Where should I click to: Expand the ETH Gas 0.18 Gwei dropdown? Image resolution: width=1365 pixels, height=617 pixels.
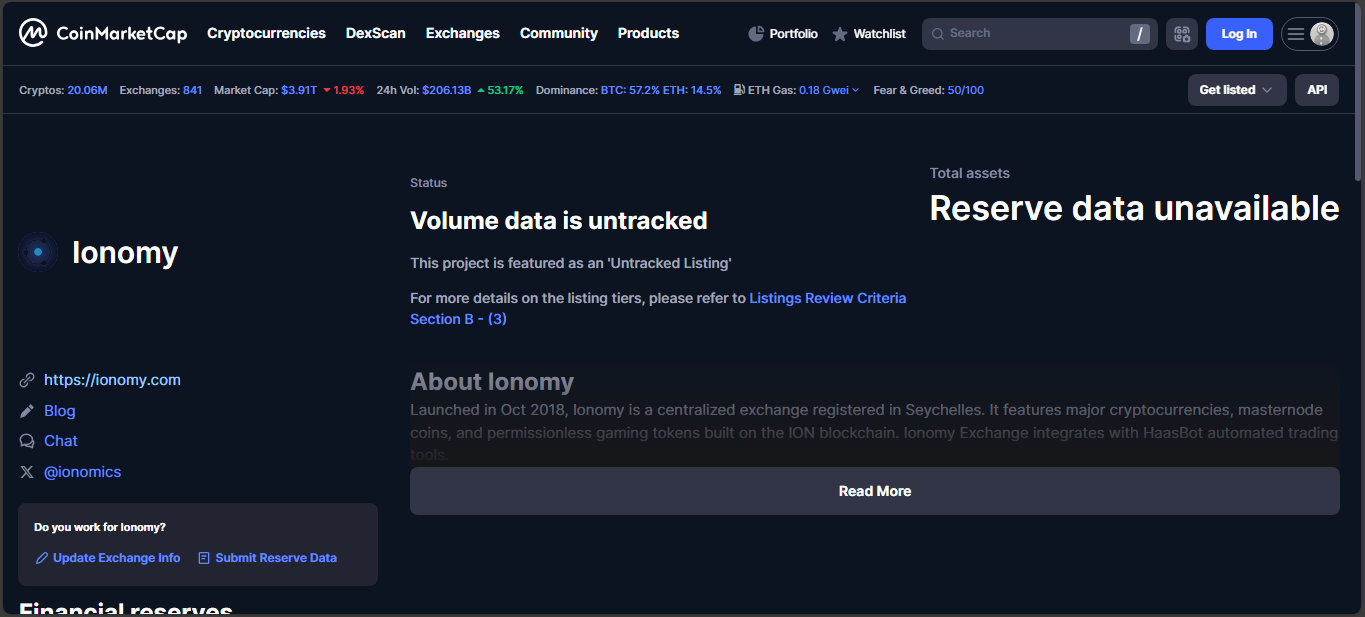(829, 90)
